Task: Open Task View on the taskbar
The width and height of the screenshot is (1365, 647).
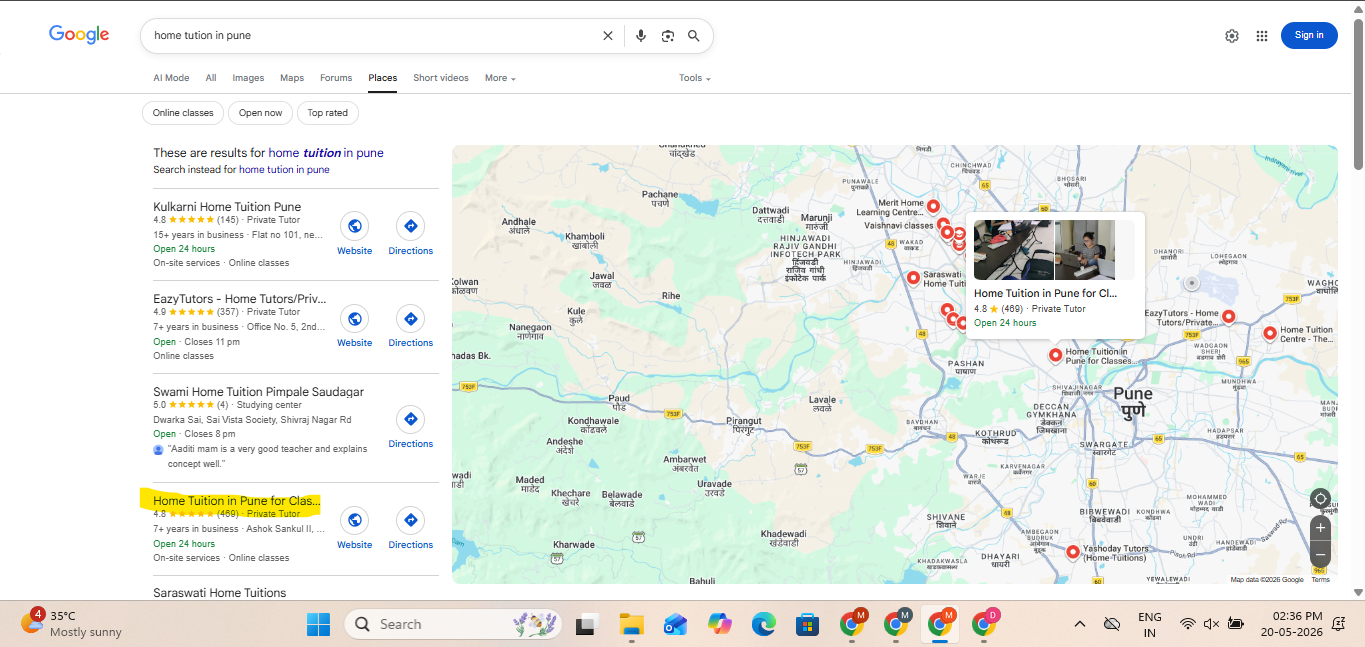Action: [586, 624]
